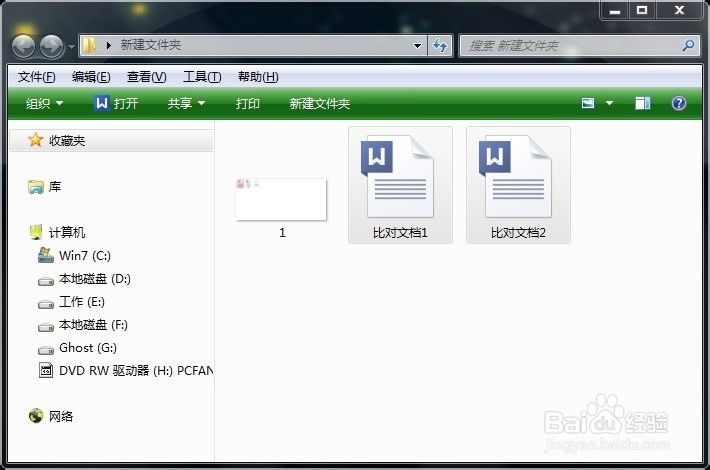Screen dimensions: 710x470
Task: Select the 比对文档1 document icon
Action: [x=399, y=176]
